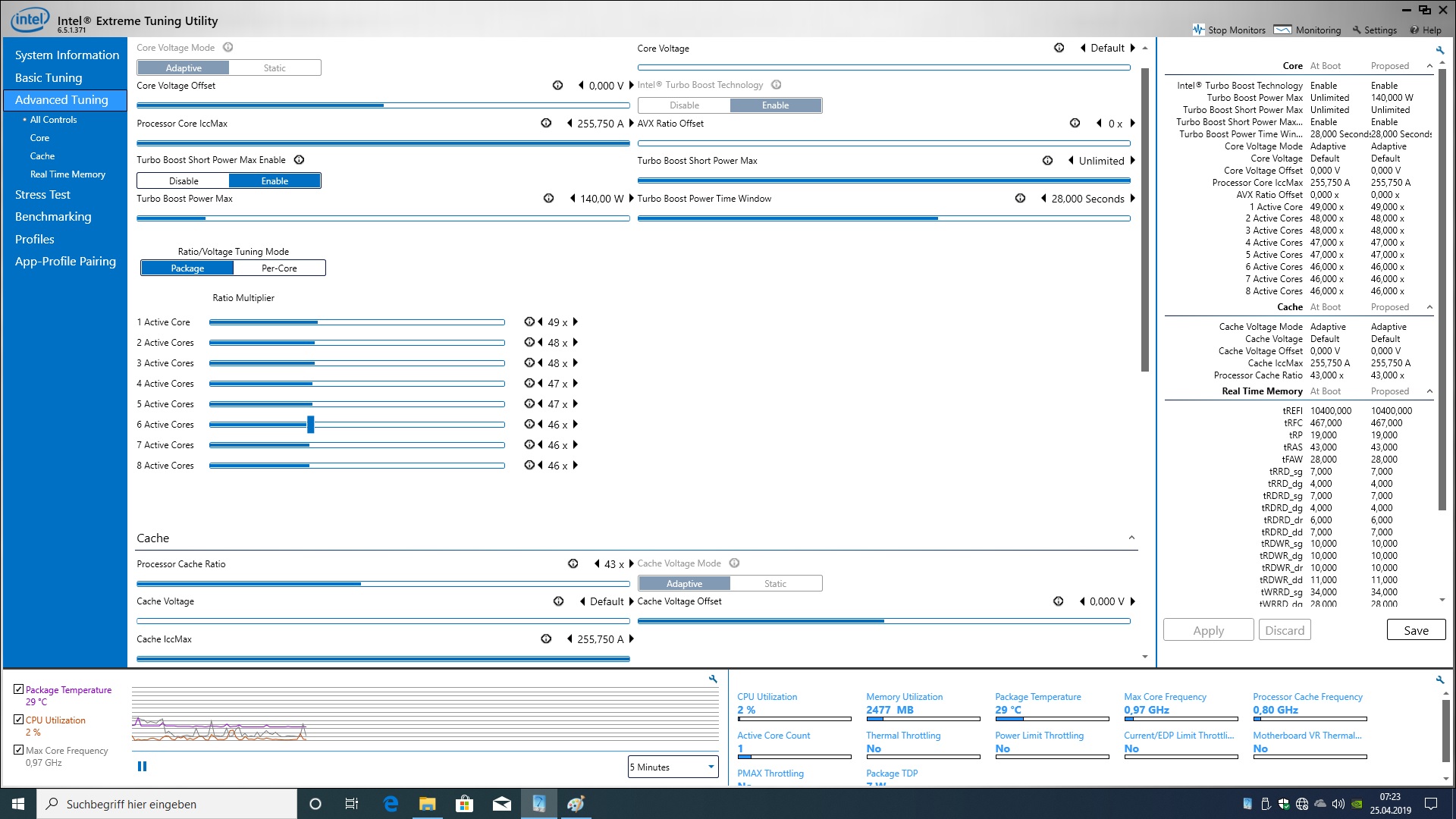Click reset icon for Cache Voltage

tap(558, 601)
